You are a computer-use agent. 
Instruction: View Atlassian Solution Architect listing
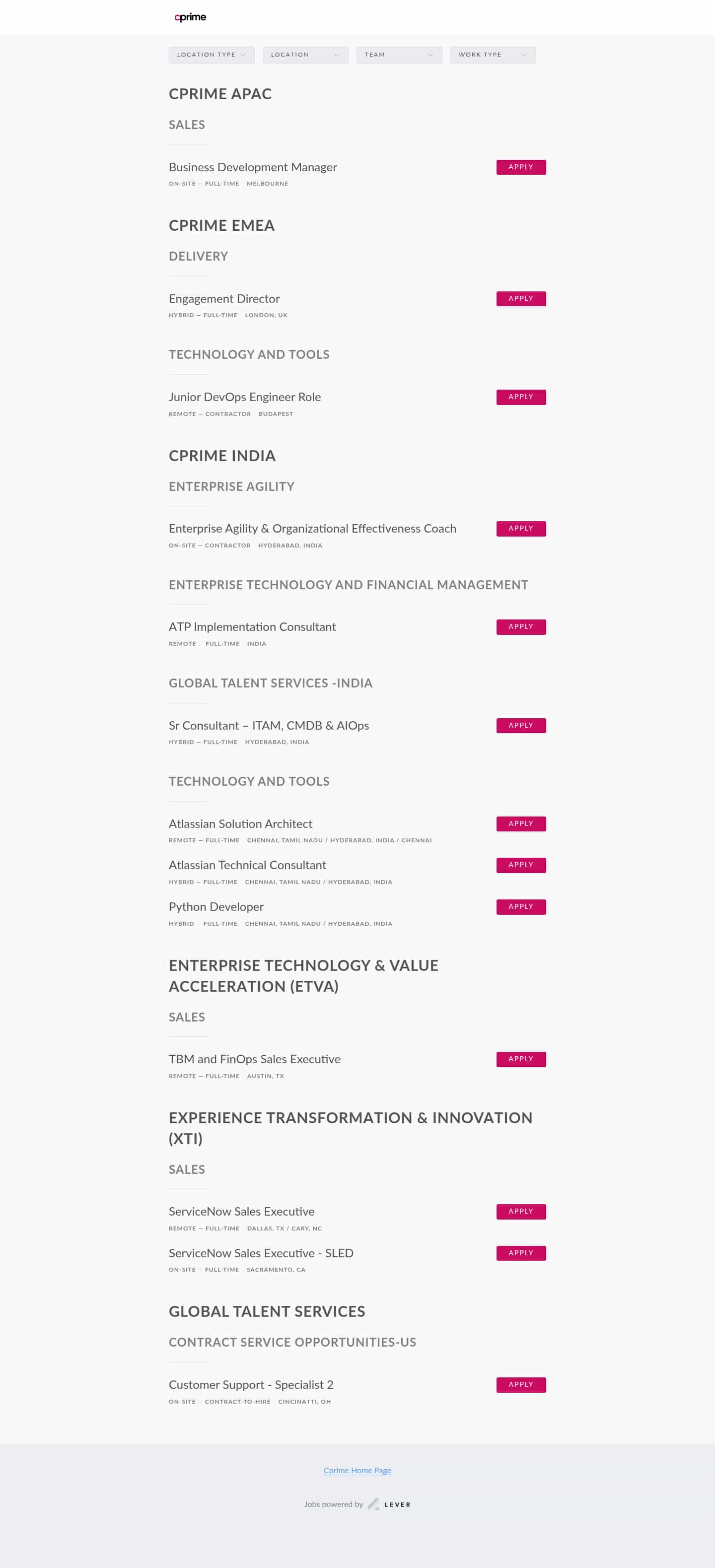pos(240,824)
